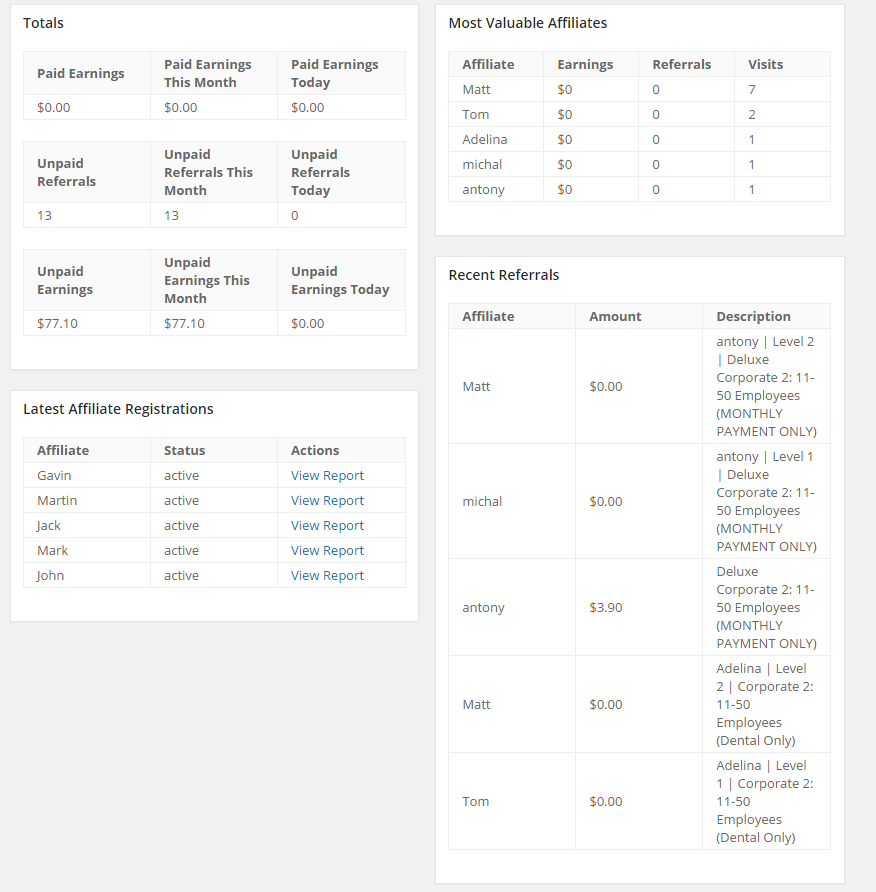Click the Recent Referrals panel heading
The image size is (876, 892).
click(x=503, y=274)
